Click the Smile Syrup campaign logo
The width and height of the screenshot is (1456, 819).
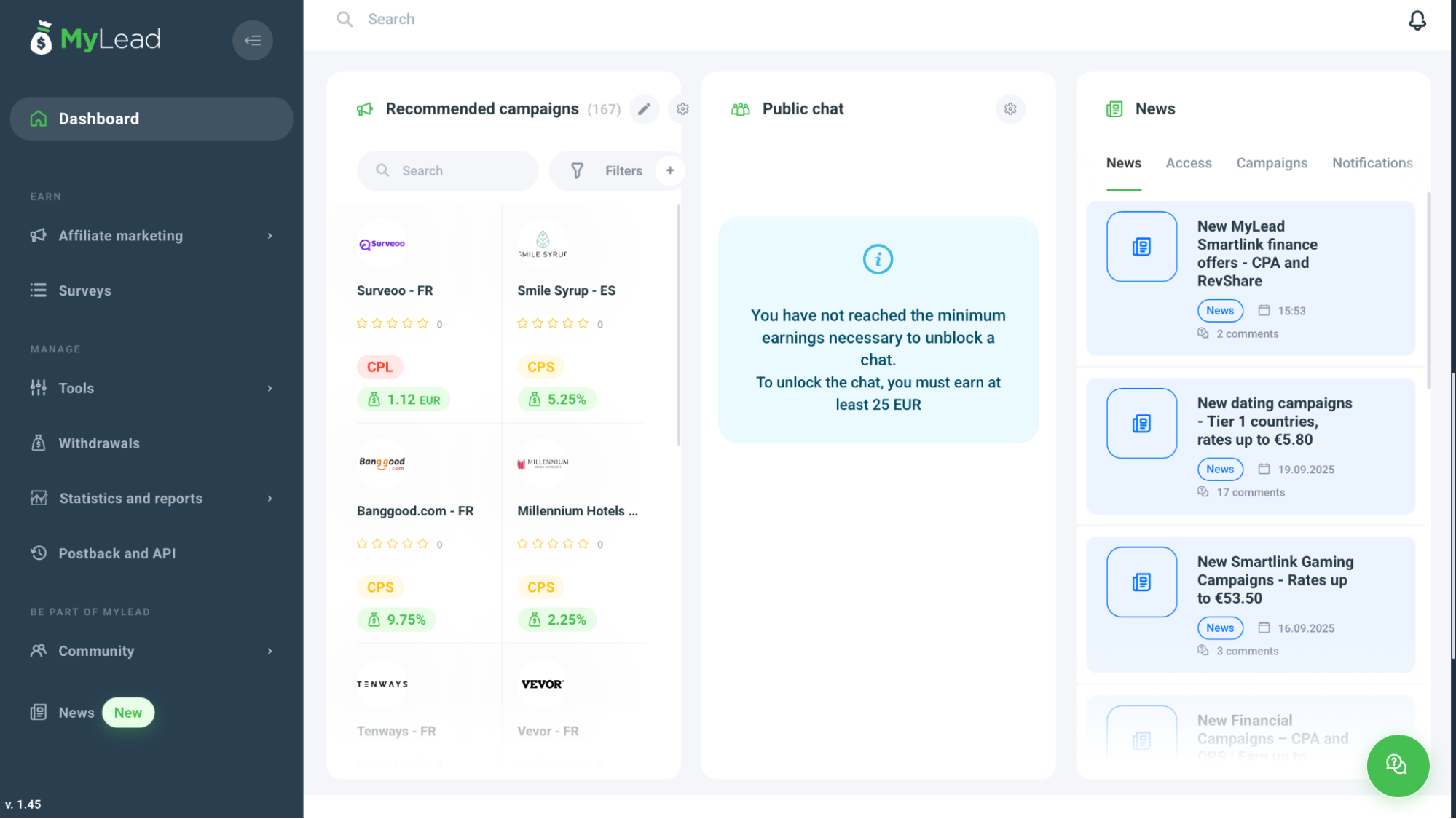[543, 244]
